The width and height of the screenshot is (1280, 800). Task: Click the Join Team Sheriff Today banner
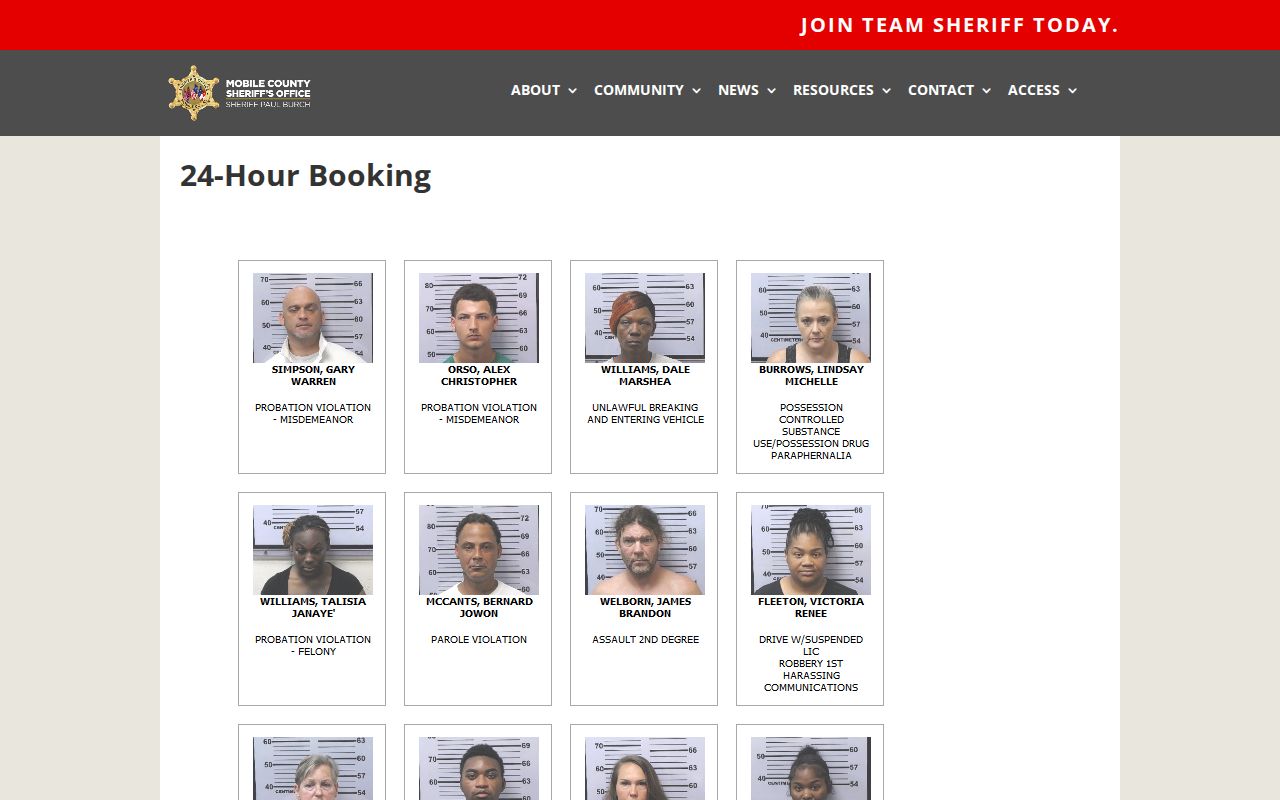tap(959, 25)
